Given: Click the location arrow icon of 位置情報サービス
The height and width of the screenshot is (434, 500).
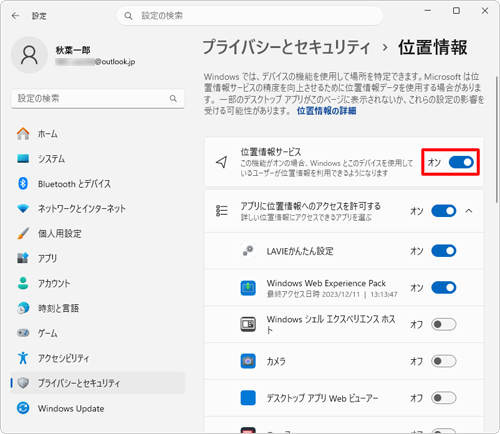Looking at the screenshot, I should (x=222, y=162).
